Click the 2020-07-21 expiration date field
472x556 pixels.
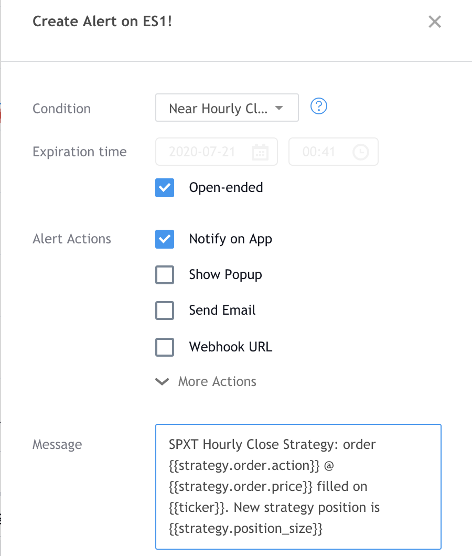click(x=216, y=152)
